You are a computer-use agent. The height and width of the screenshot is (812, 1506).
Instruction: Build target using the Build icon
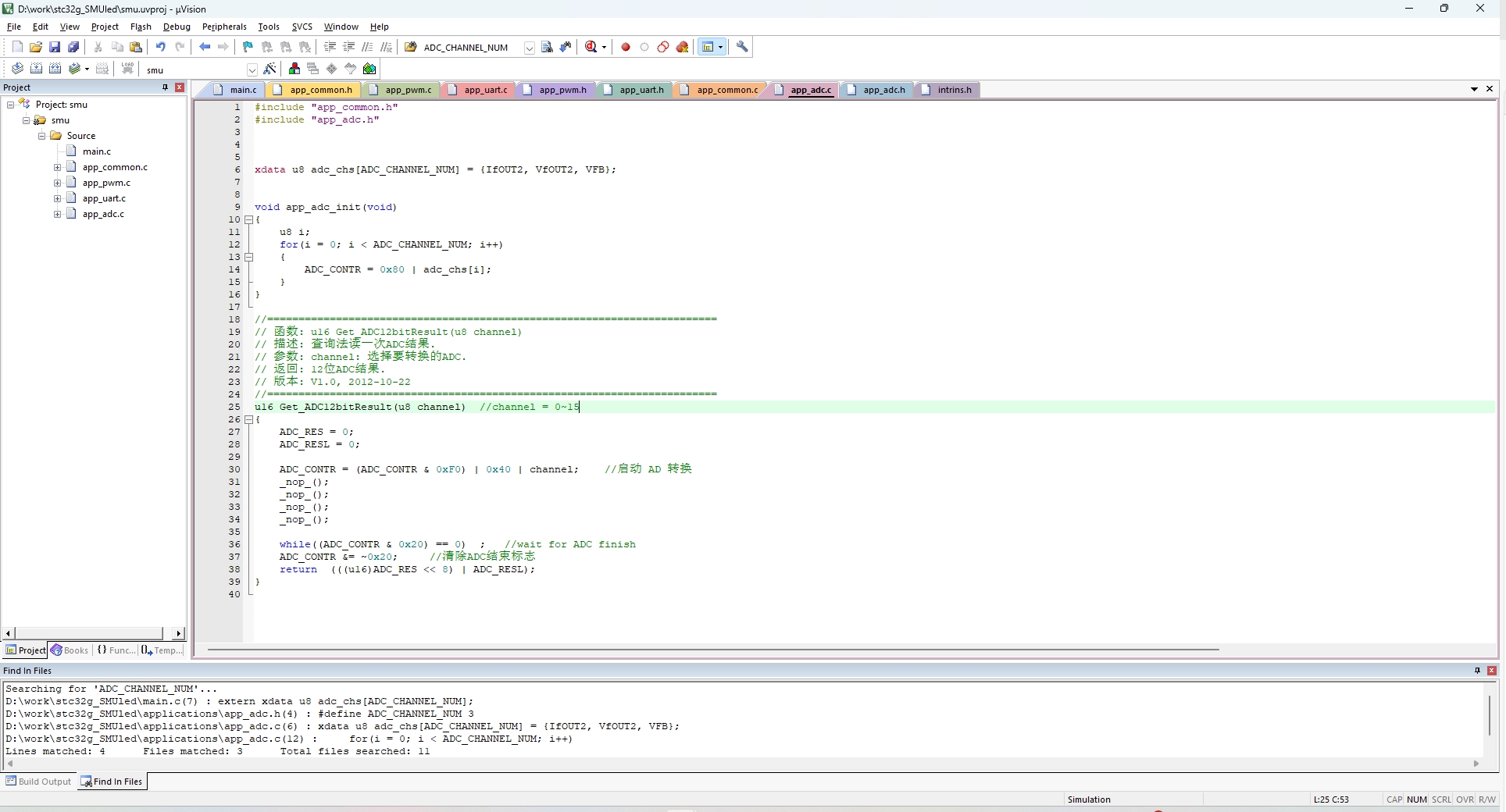coord(36,69)
